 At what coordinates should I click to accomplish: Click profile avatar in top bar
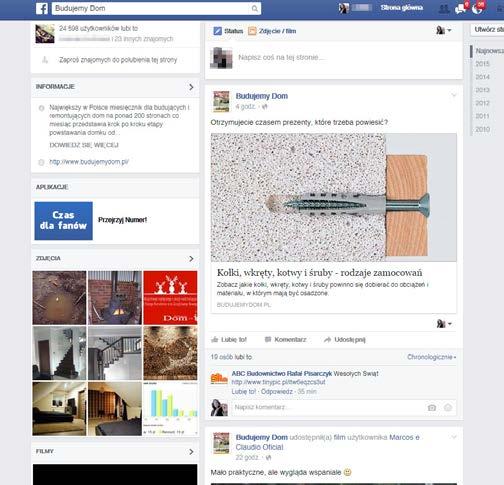344,8
